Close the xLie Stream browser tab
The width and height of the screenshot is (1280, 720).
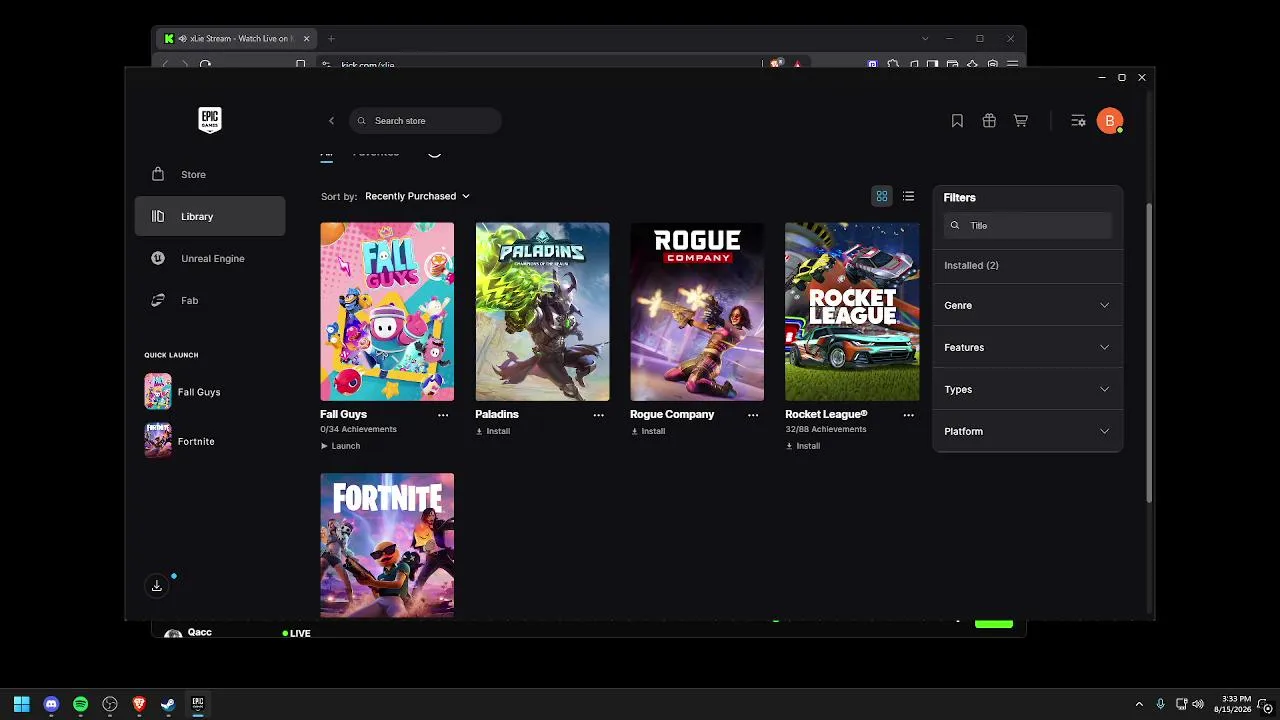click(x=307, y=39)
